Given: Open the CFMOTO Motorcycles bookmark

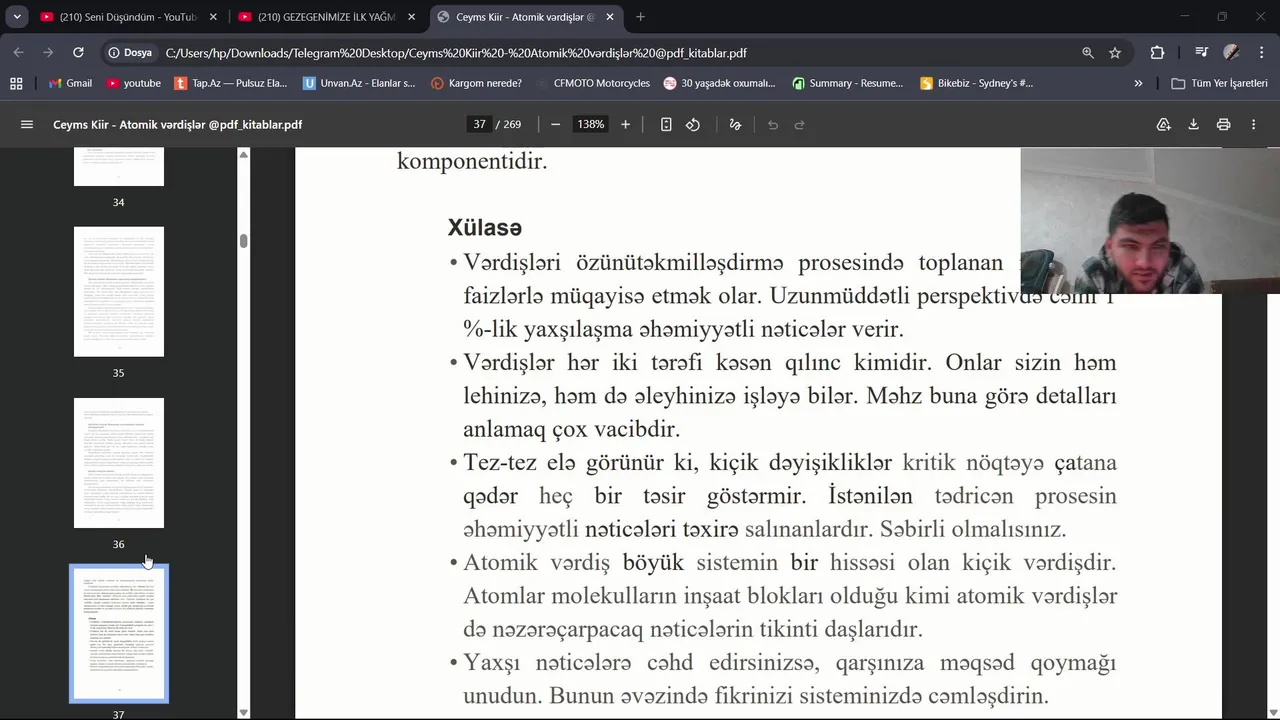Looking at the screenshot, I should click(x=592, y=83).
